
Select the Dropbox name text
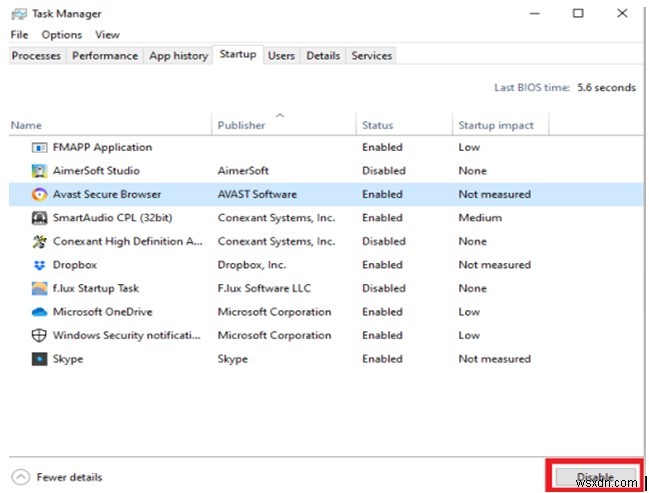click(x=75, y=265)
